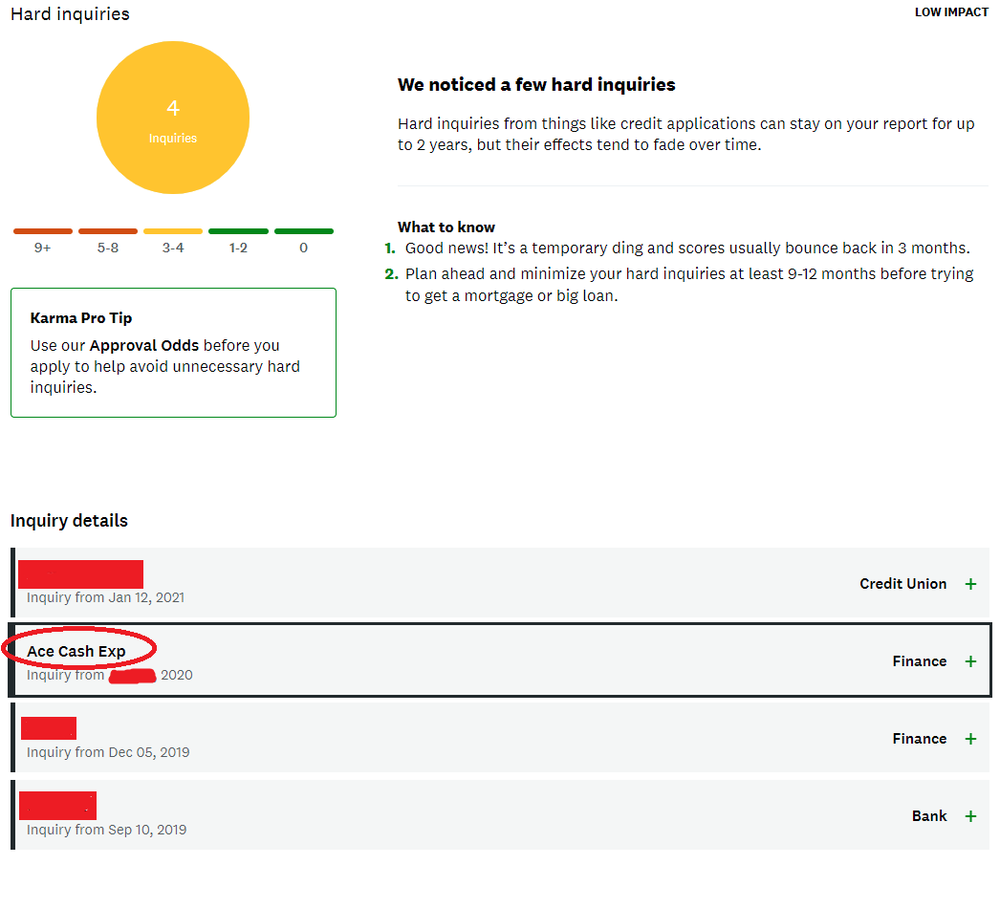Click the Inquiry from Dec 05, 2019 text
The image size is (1000, 908).
click(x=108, y=752)
